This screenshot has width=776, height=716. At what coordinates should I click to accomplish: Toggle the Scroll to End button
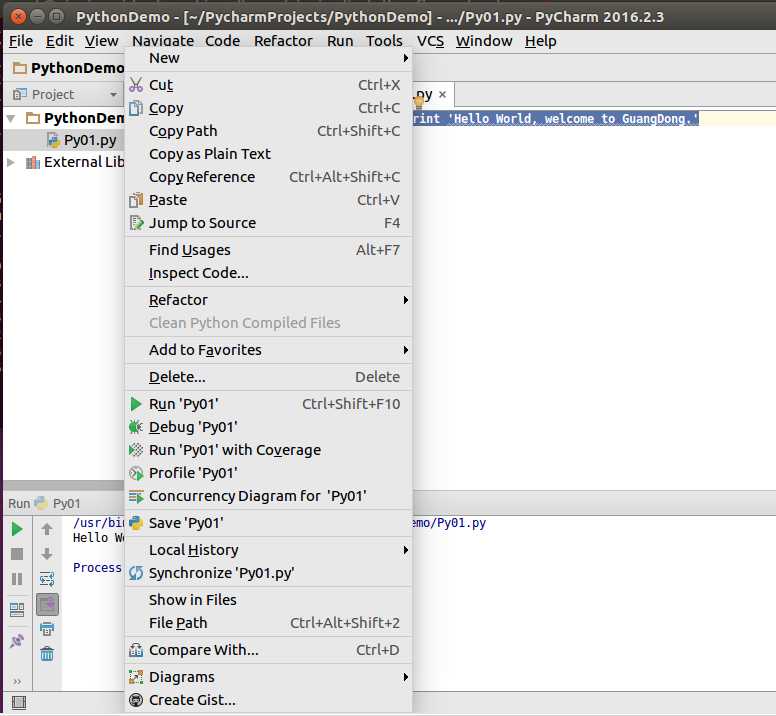coord(48,604)
